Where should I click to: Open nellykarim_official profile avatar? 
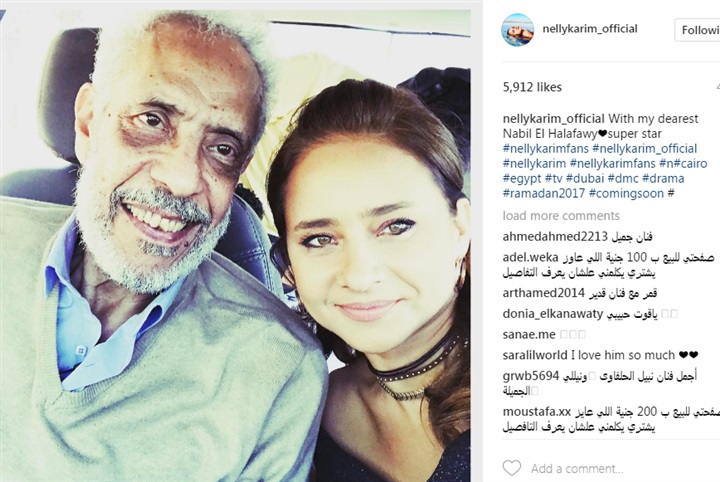(518, 30)
